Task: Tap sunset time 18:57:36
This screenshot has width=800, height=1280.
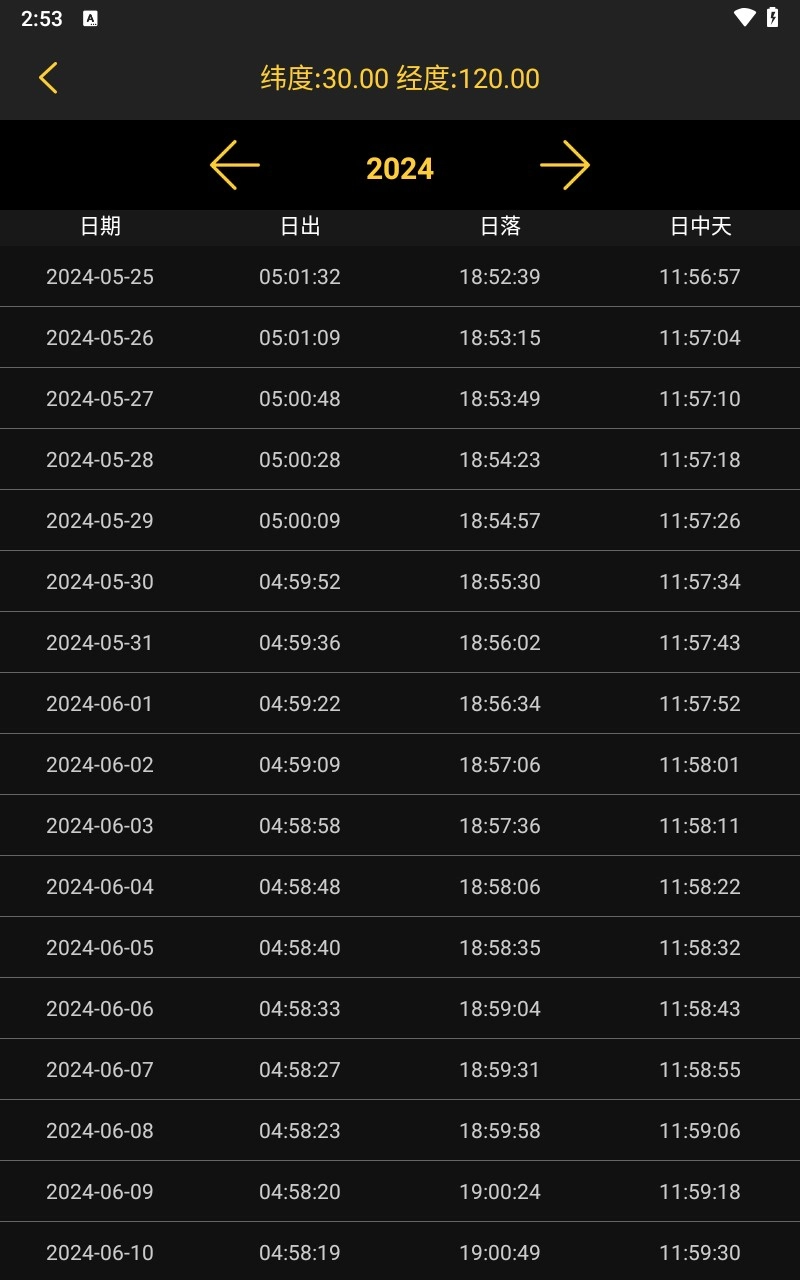Action: pos(500,826)
